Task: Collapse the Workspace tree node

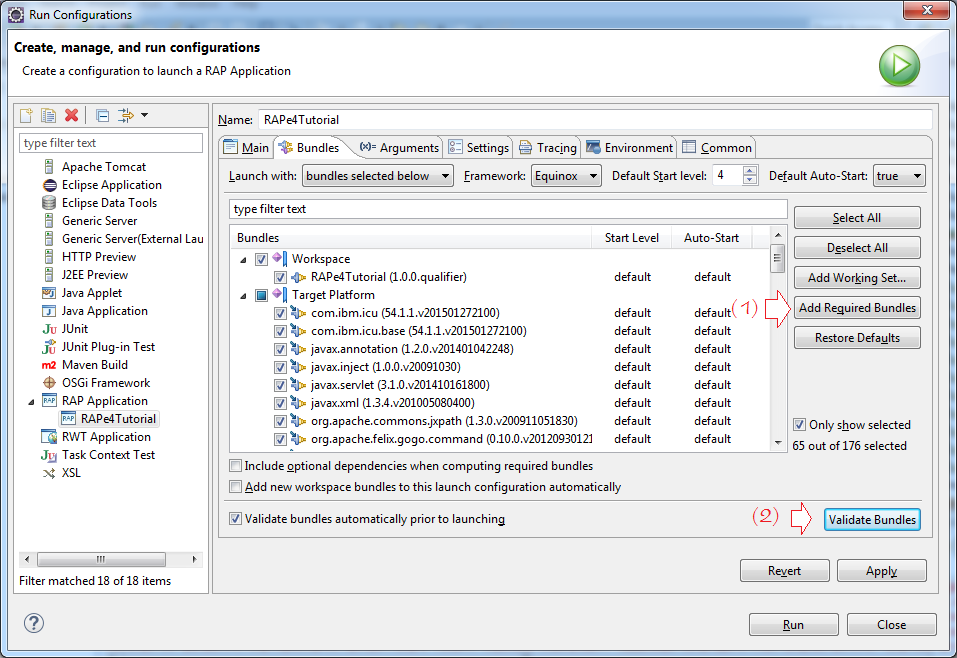Action: point(244,259)
